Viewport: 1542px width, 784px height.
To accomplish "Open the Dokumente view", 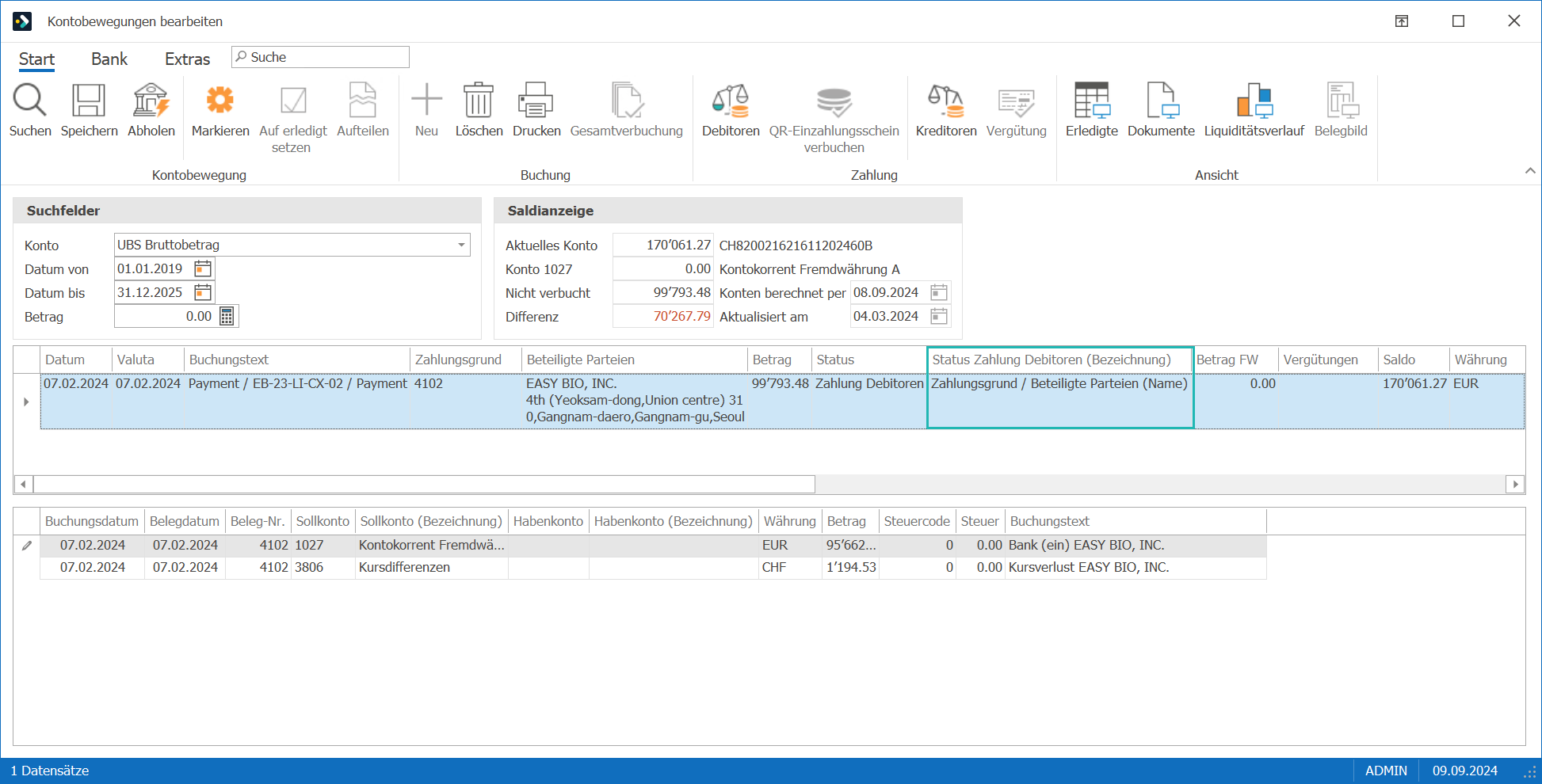I will (1162, 101).
